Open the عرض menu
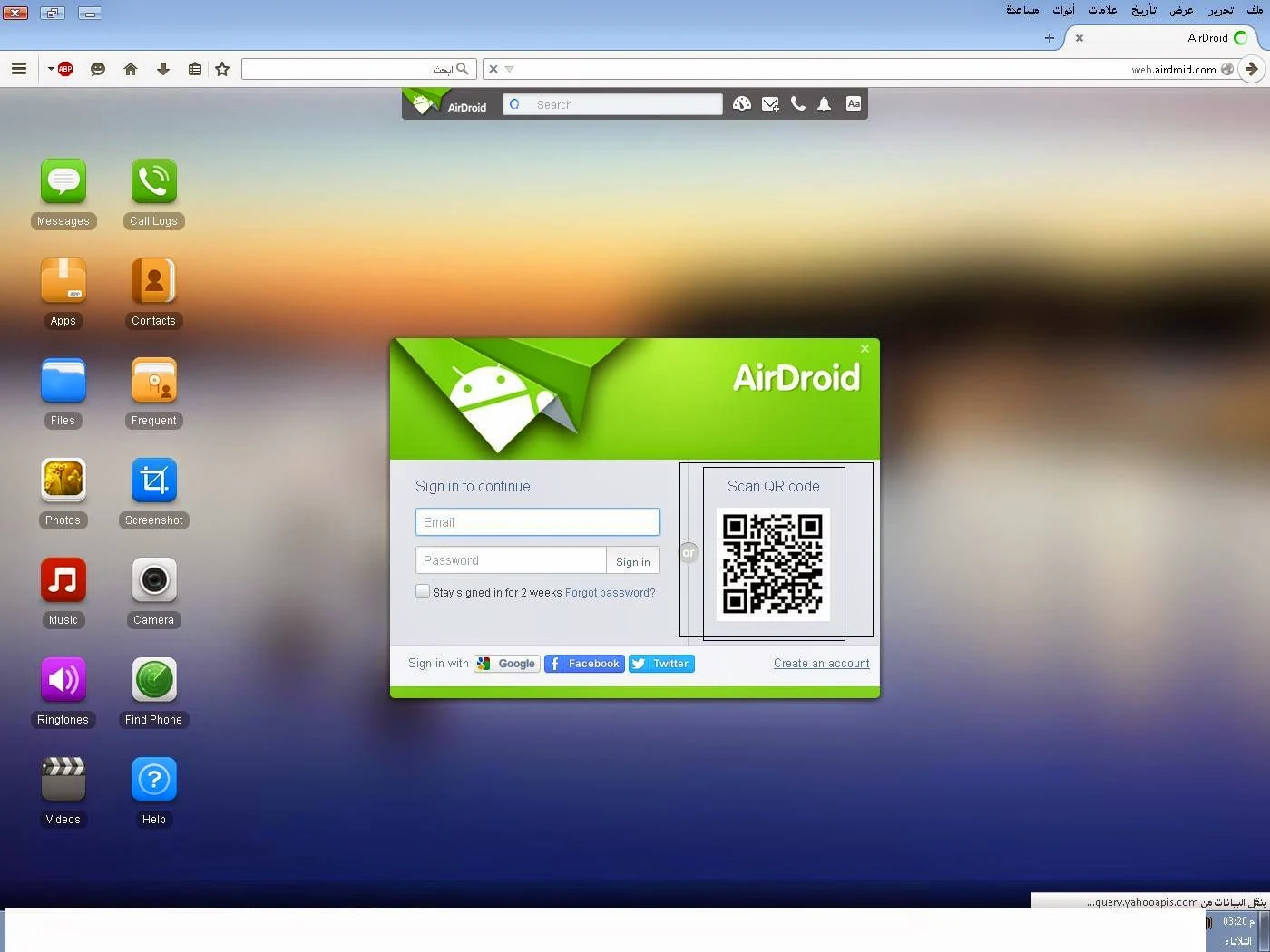Screen dimensions: 1270x952 tap(1182, 11)
